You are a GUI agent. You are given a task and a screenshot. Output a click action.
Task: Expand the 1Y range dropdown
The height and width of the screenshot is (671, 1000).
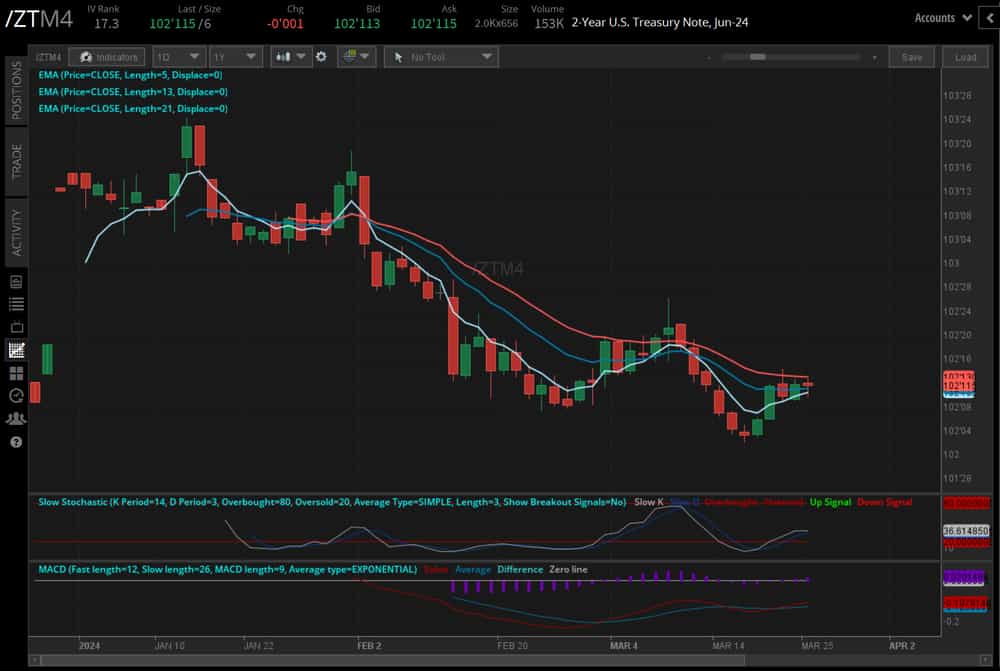click(x=236, y=57)
